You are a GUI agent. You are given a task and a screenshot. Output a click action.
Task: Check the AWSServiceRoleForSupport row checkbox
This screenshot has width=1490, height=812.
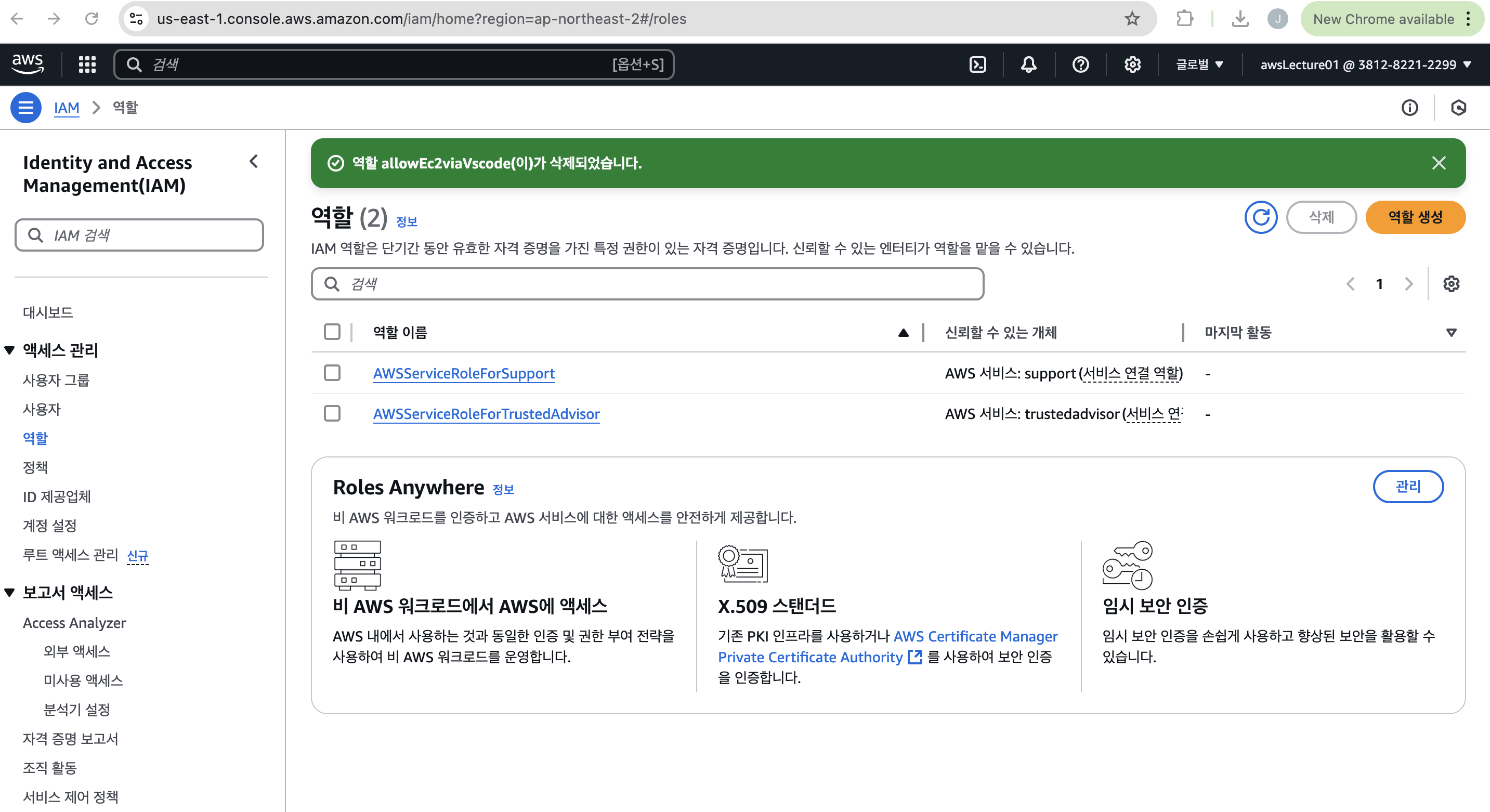tap(332, 373)
